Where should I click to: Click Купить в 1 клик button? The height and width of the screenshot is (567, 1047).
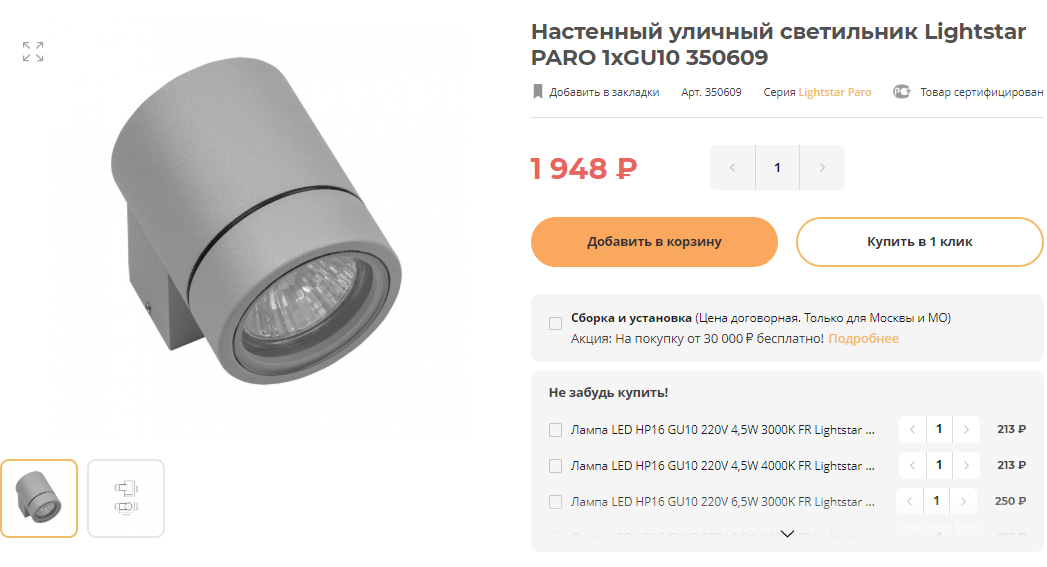click(x=919, y=242)
